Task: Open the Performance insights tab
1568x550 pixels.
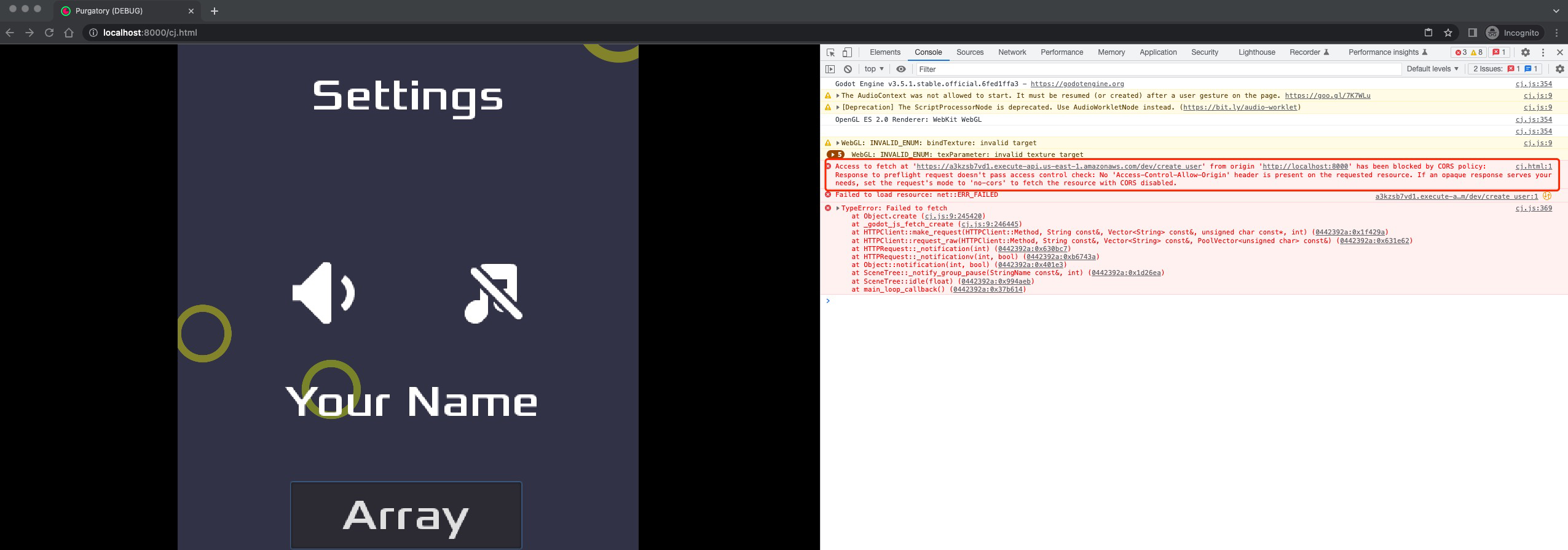Action: pos(1388,52)
